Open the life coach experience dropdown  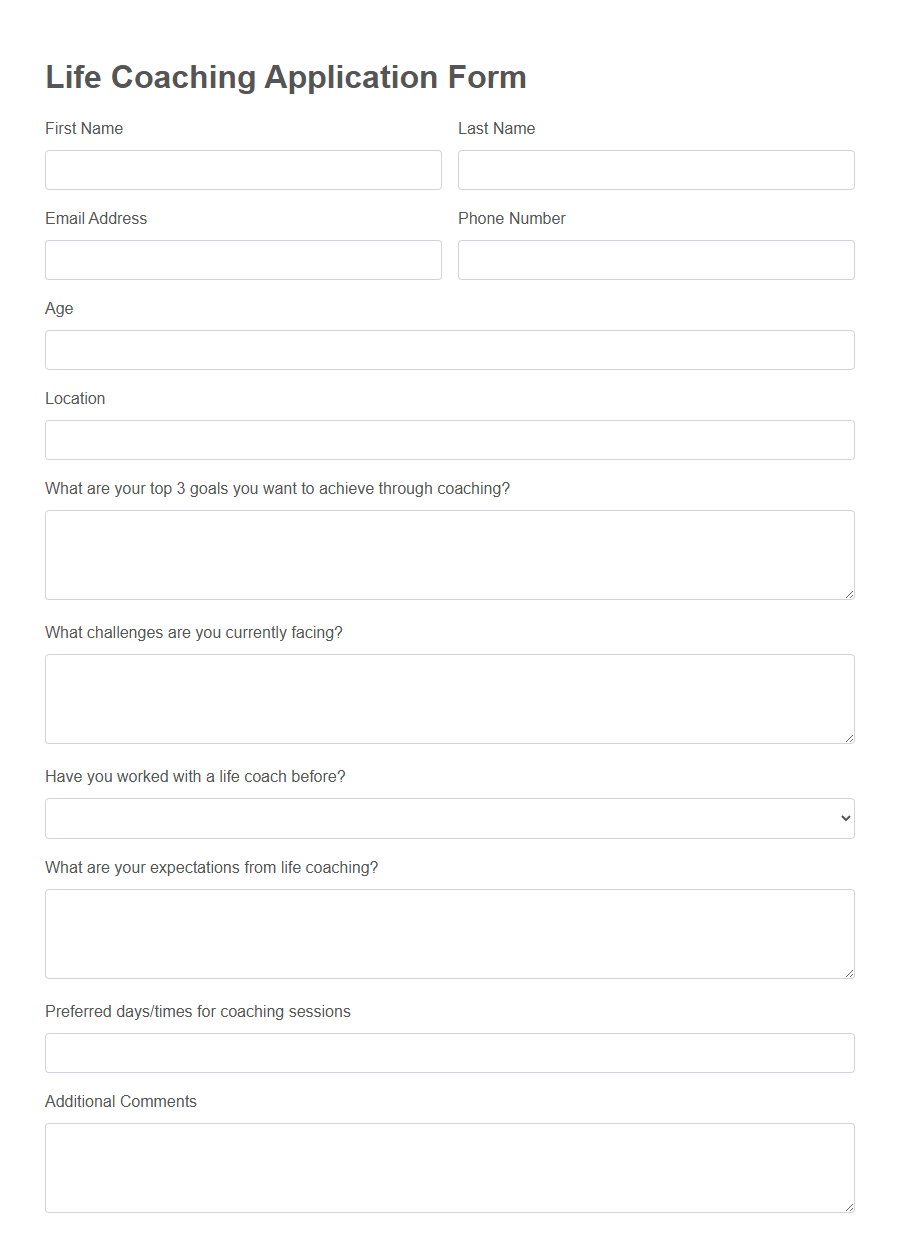[449, 817]
